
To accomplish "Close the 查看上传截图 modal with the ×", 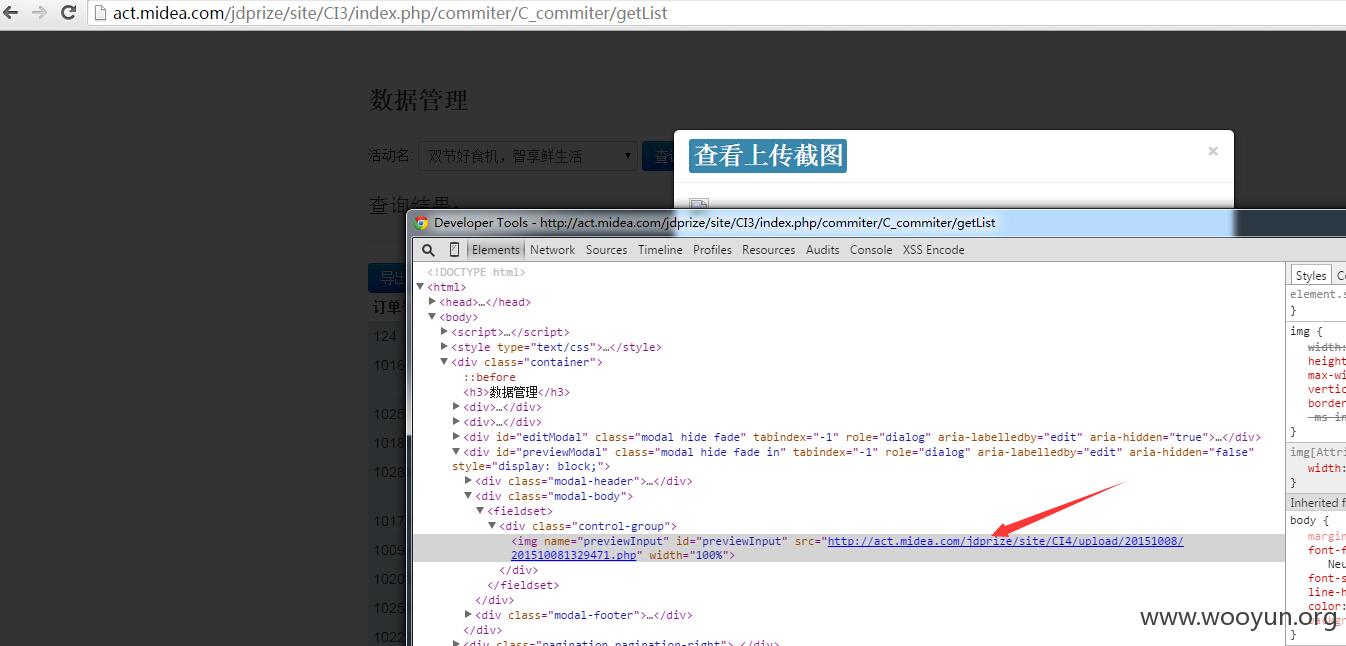I will click(1212, 151).
